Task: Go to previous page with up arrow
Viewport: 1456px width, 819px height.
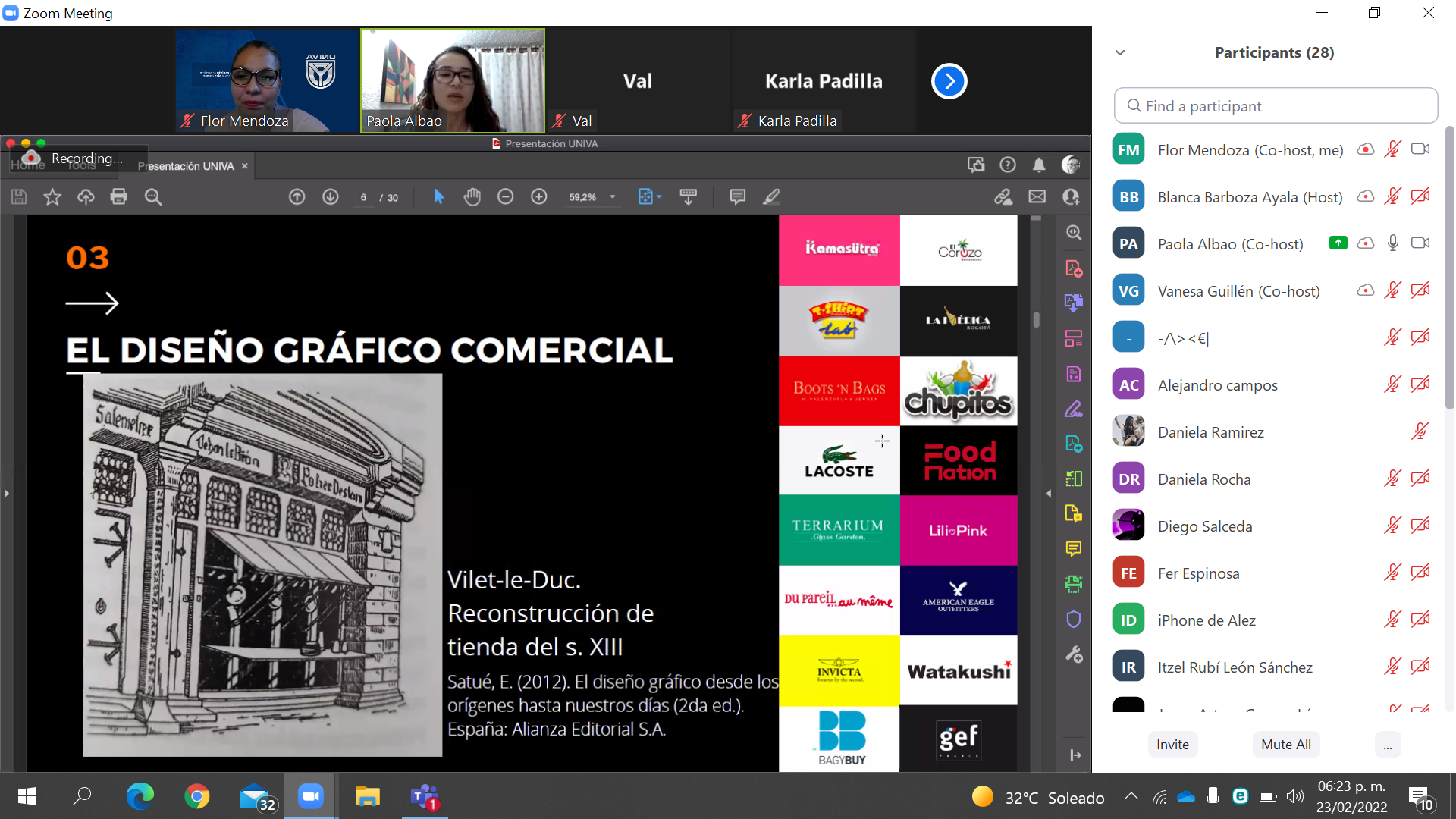Action: click(297, 197)
